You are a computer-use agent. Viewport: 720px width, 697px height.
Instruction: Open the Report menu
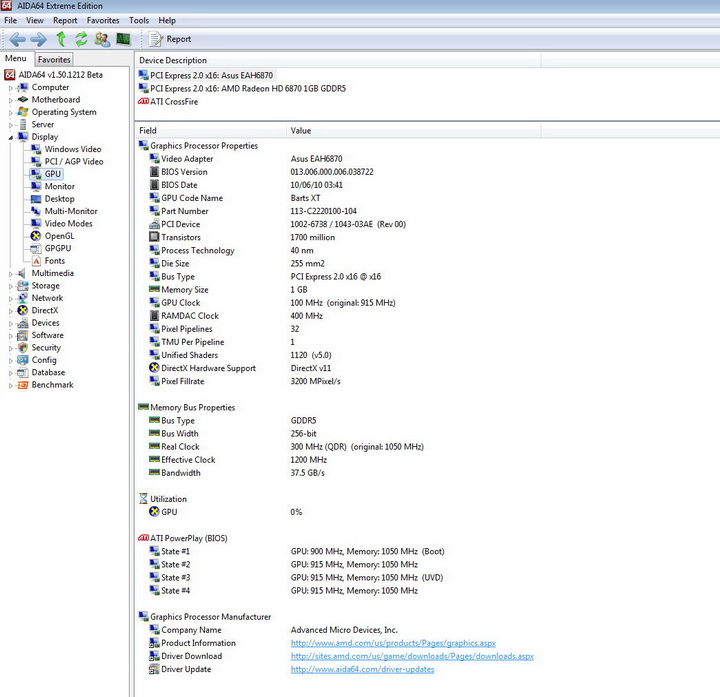(65, 21)
